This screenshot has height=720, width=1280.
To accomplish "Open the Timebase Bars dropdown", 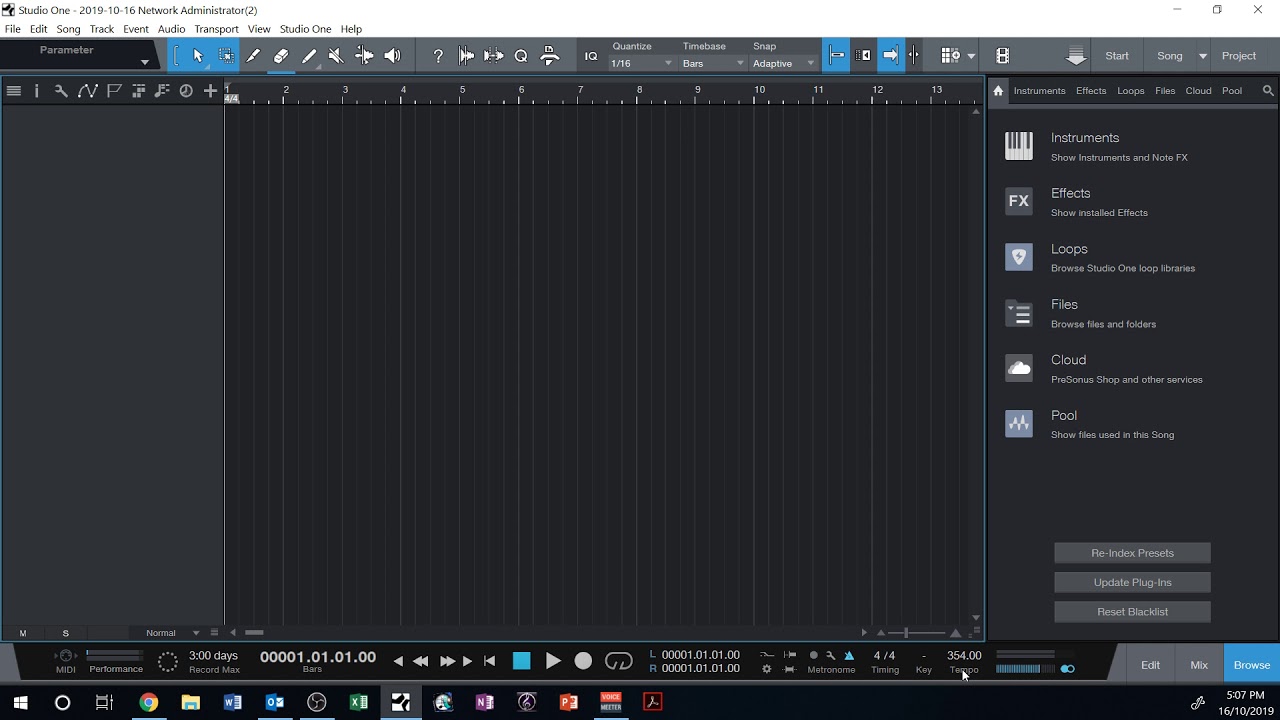I will click(713, 63).
